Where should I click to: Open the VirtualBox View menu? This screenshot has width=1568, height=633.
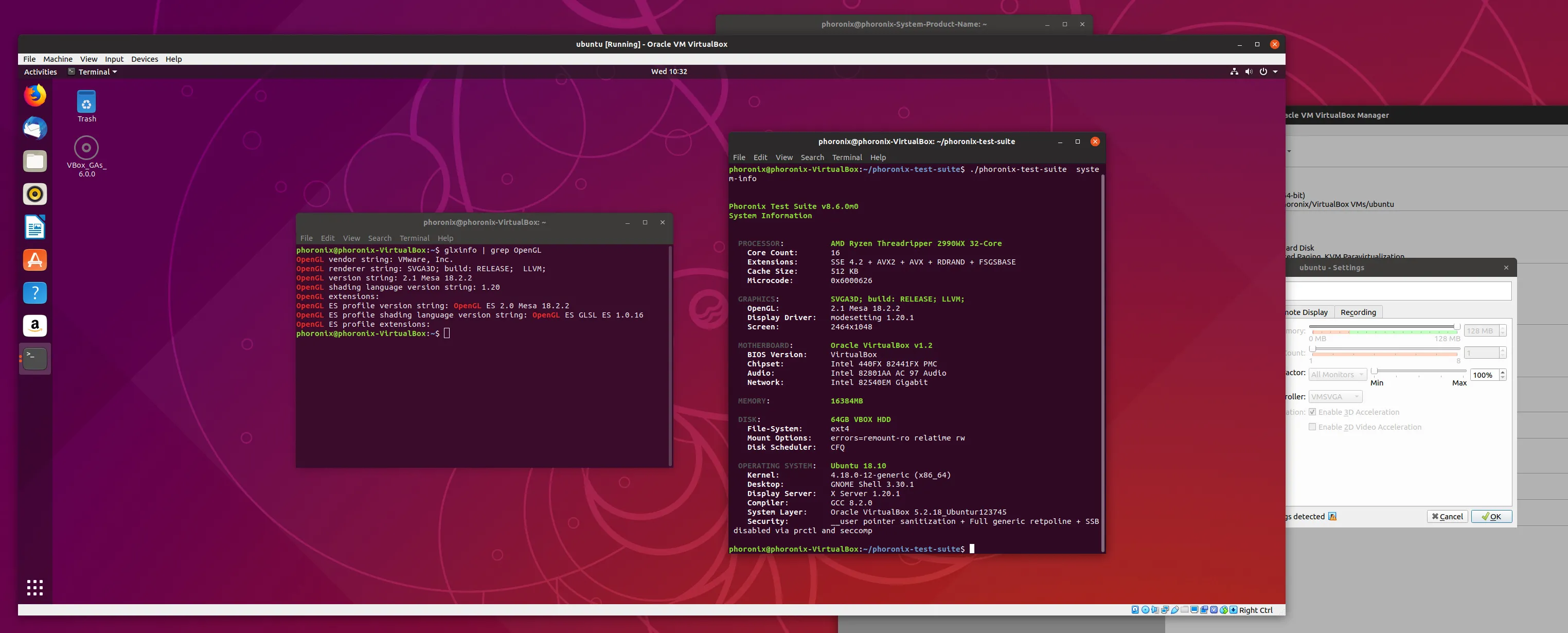click(89, 59)
